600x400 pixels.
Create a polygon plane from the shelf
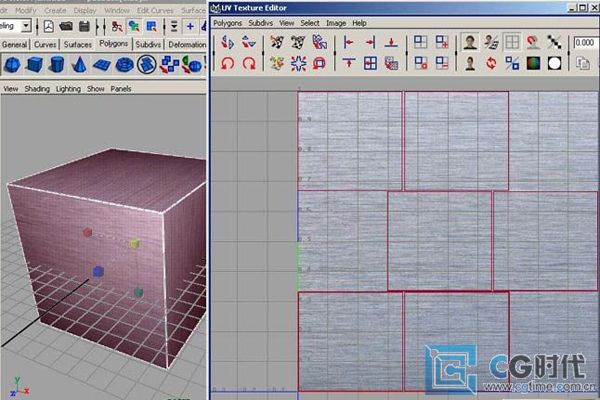tap(102, 65)
